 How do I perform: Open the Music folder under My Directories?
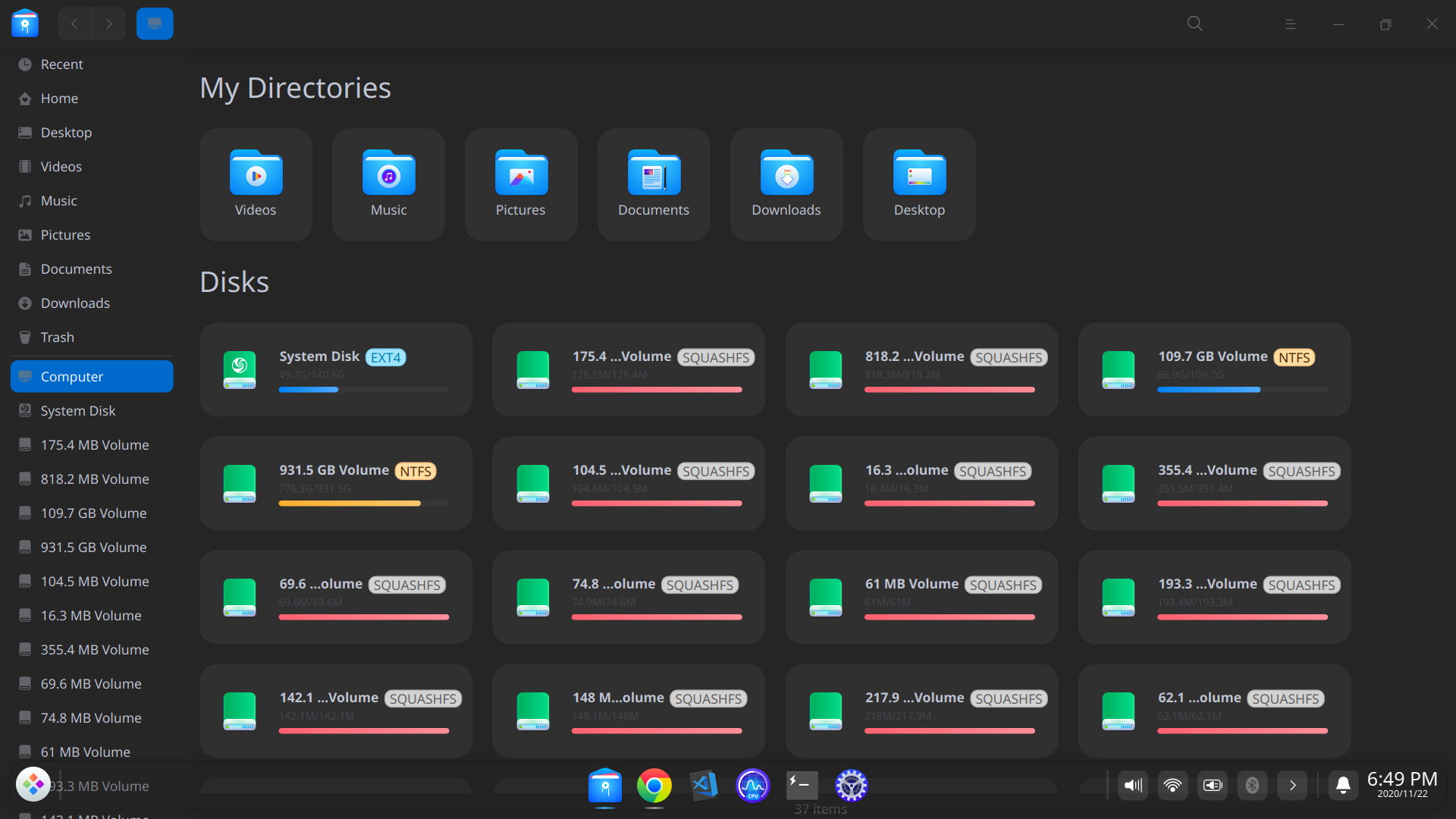388,184
